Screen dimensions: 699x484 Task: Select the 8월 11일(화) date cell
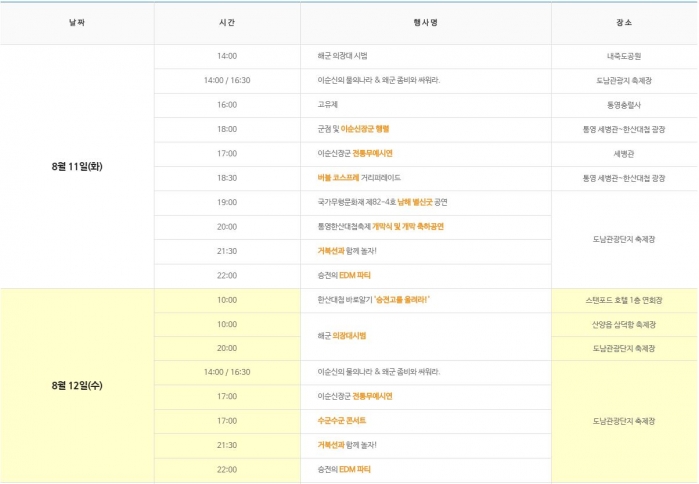[x=77, y=166]
